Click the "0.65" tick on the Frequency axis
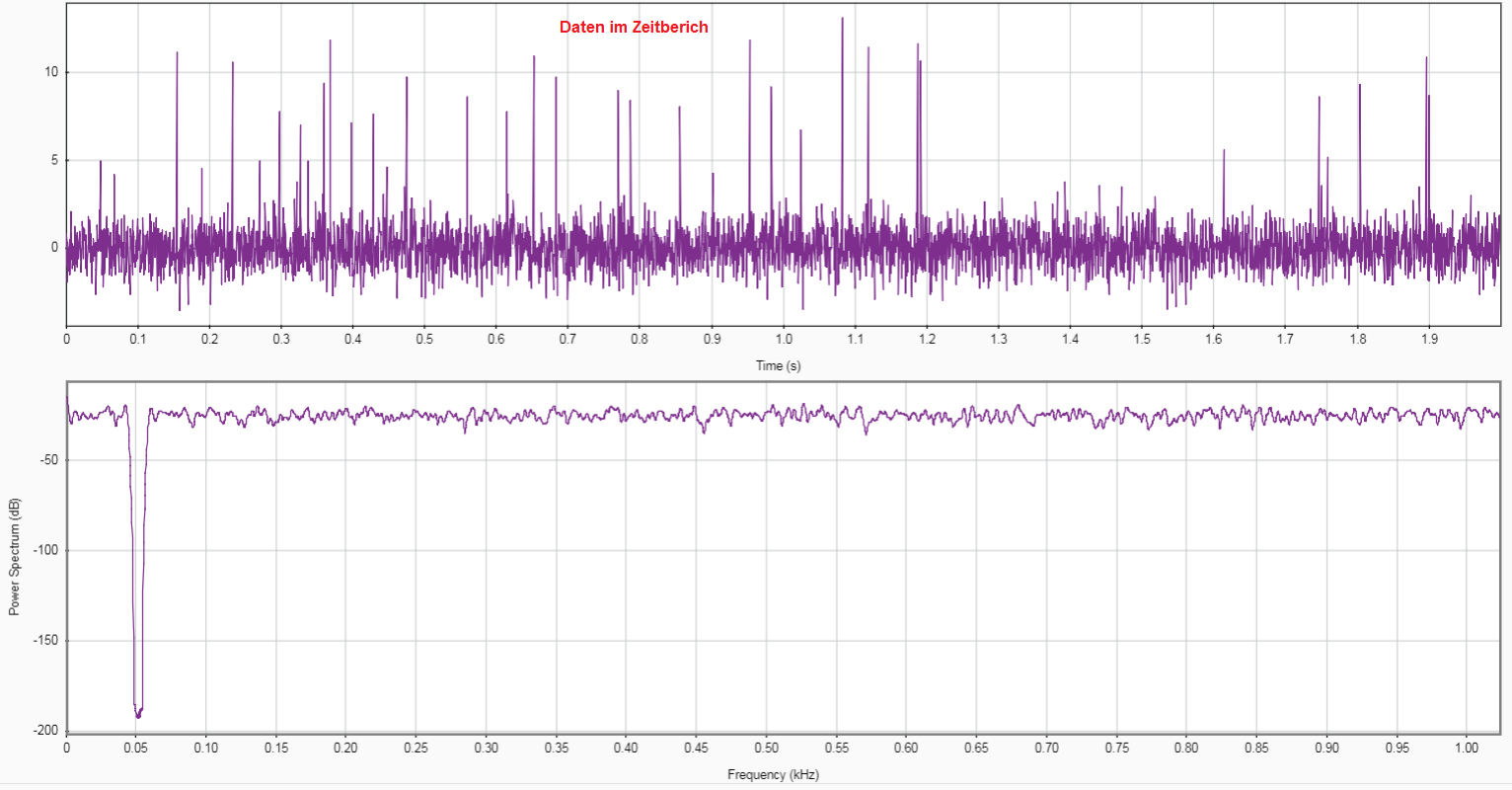The image size is (1512, 790). click(x=977, y=748)
